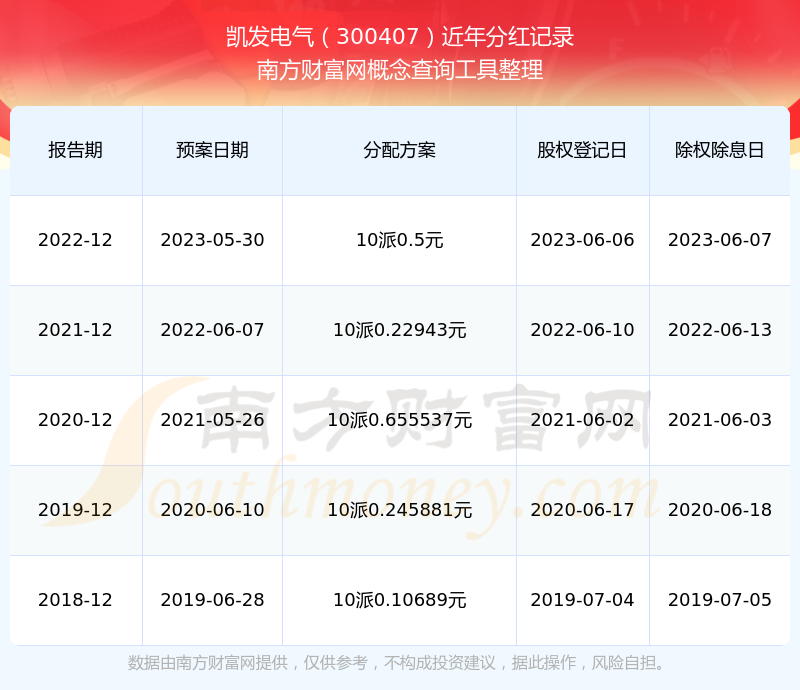The height and width of the screenshot is (690, 800).
Task: Click plan date 2022-06-07
Action: pyautogui.click(x=212, y=330)
